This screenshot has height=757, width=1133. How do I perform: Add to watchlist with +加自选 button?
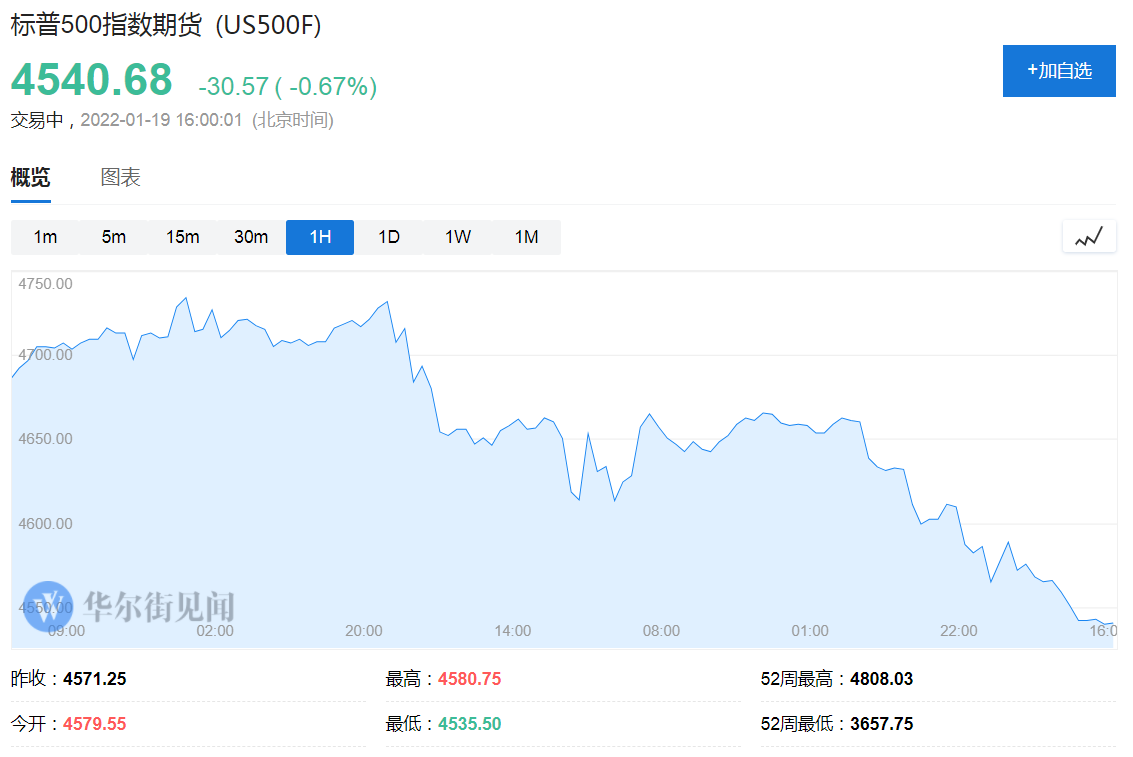tap(1059, 71)
